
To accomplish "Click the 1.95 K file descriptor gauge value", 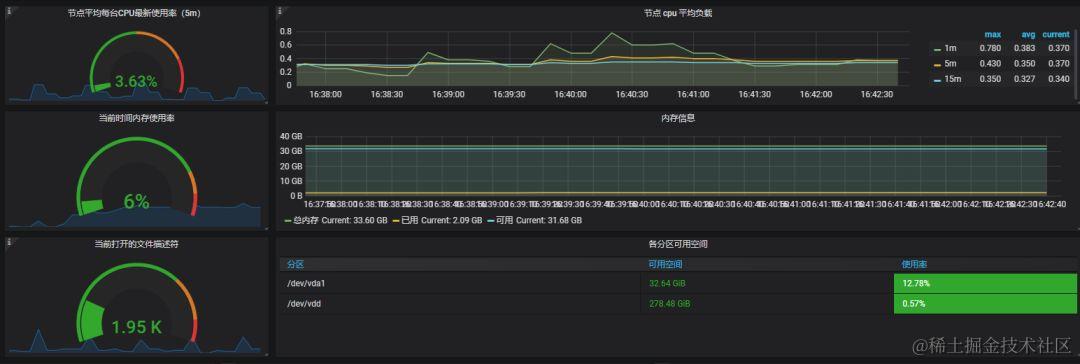I will point(136,327).
